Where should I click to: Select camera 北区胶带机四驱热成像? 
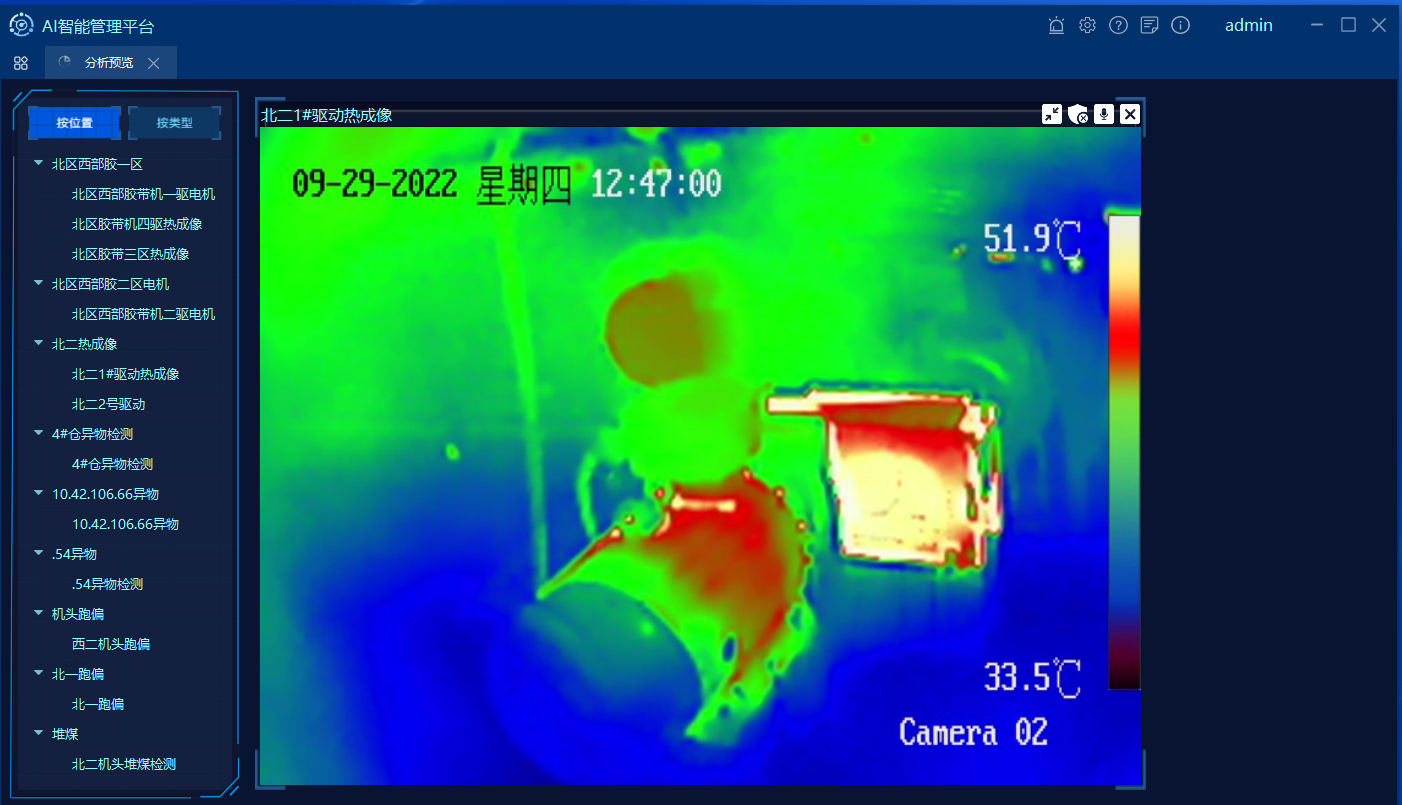[137, 224]
